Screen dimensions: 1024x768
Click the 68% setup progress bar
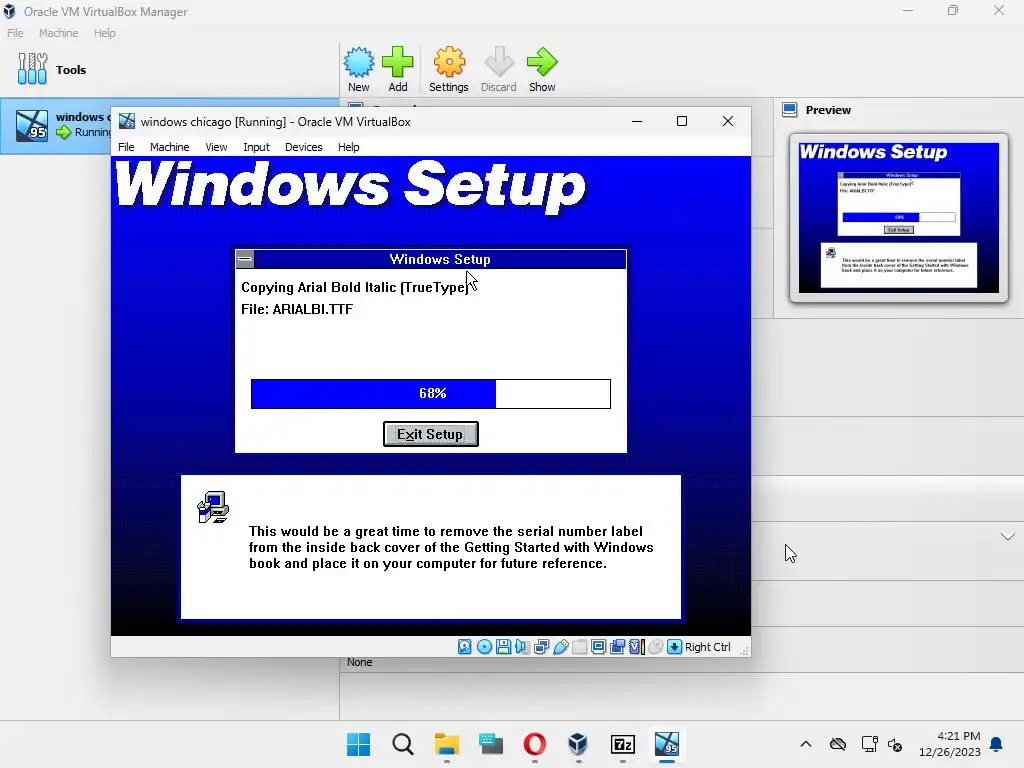(430, 394)
